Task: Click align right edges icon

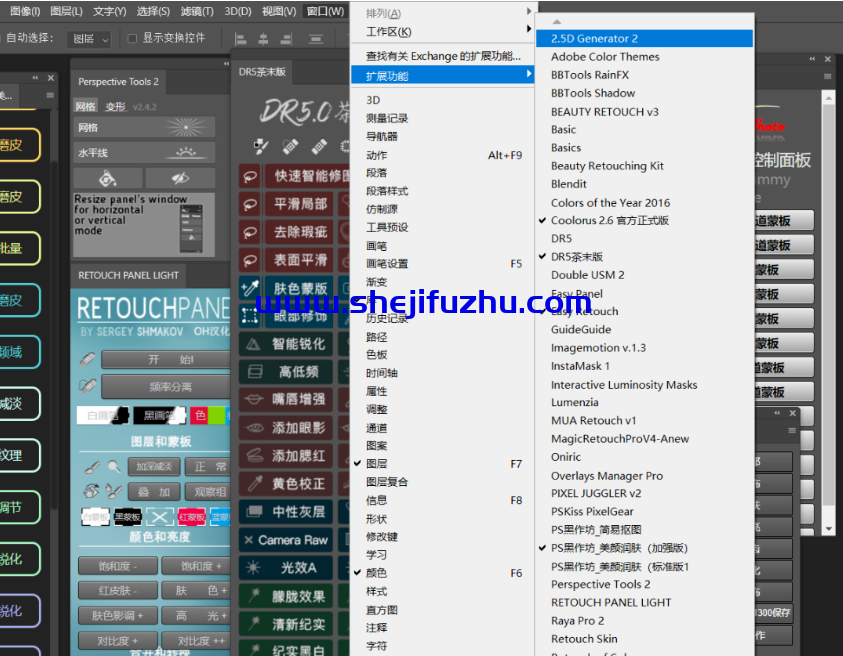Action: tap(286, 39)
